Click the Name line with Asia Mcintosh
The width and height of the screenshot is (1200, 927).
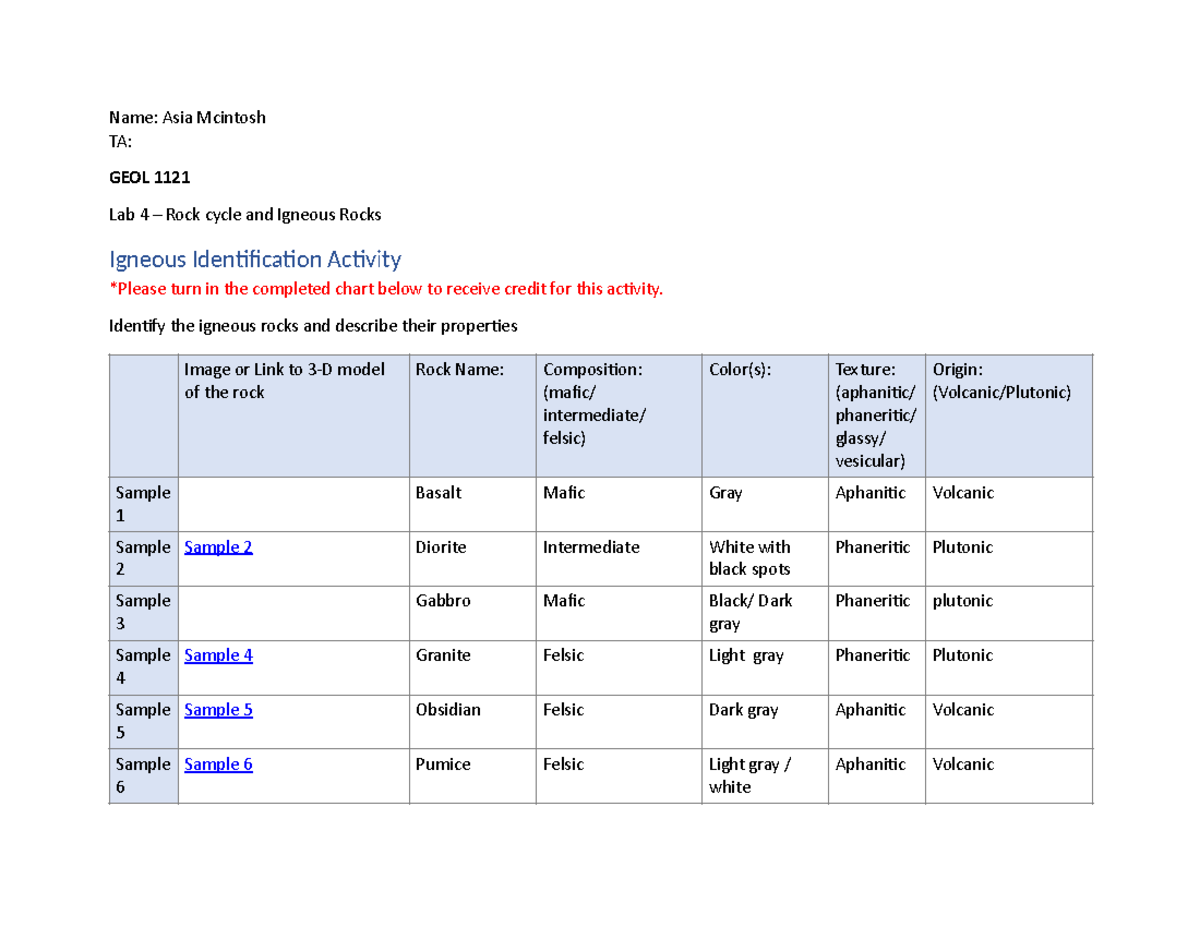187,118
